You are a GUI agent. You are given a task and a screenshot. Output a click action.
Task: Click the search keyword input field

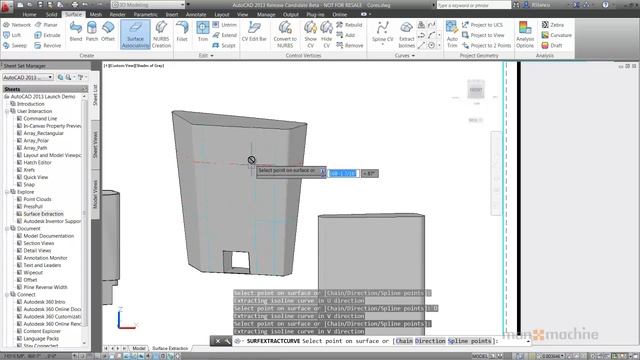473,5
